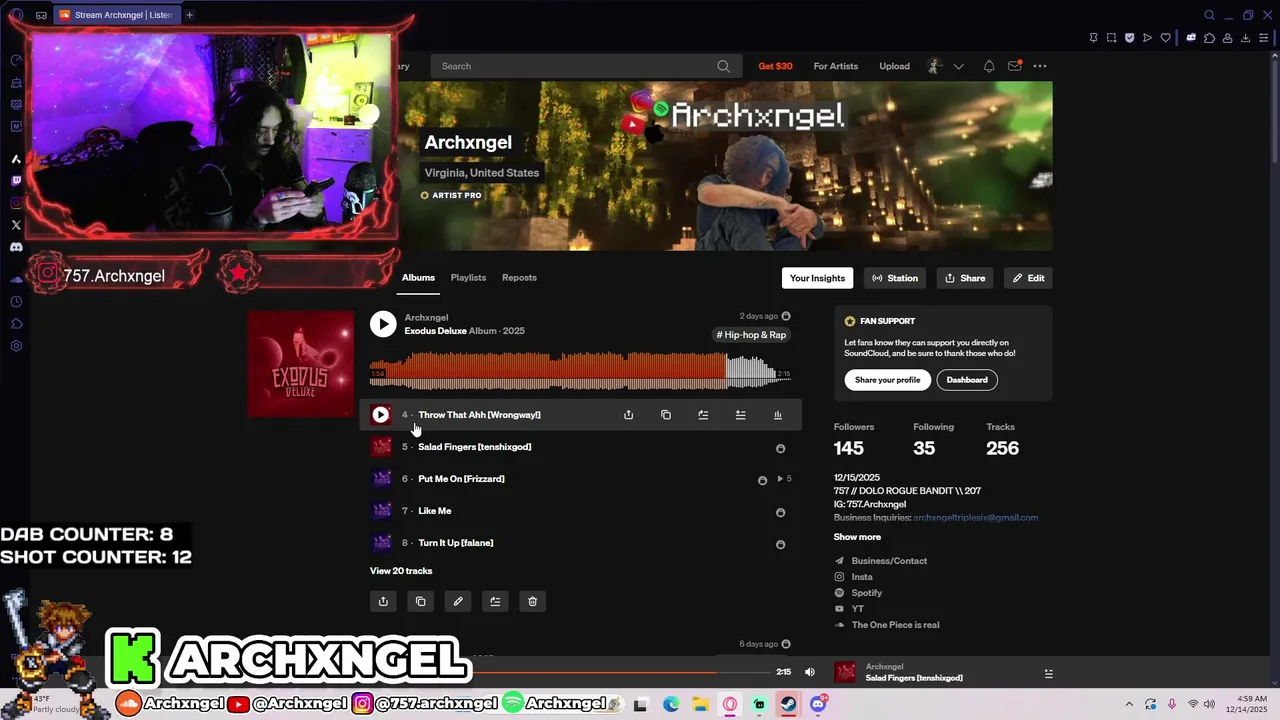
Task: Open browser tab search magnifier
Action: tap(1209, 15)
